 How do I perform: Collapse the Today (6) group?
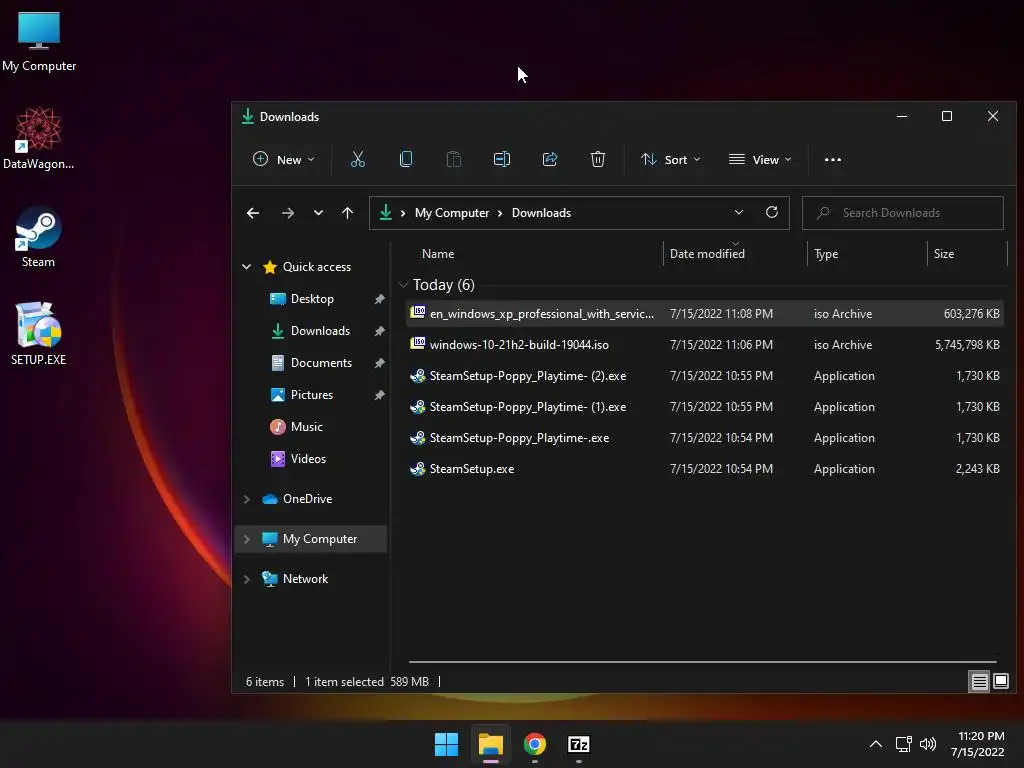click(x=403, y=285)
